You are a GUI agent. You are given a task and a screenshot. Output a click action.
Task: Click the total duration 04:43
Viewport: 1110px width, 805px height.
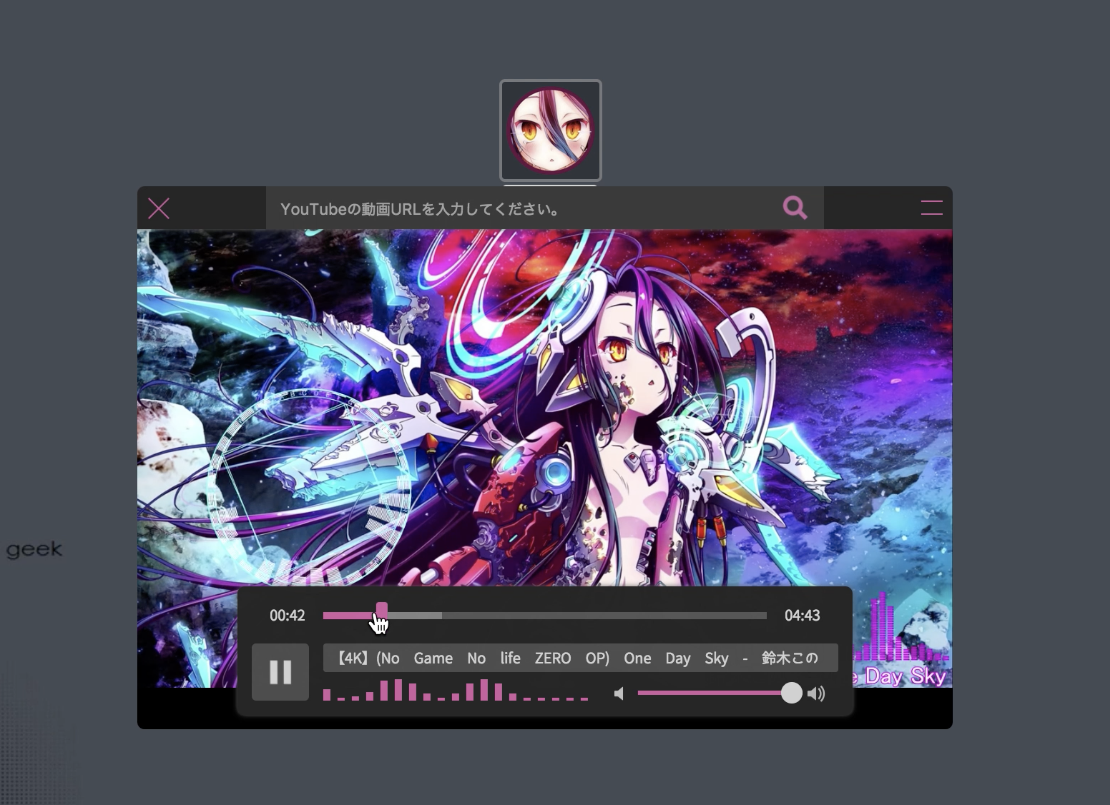pos(802,615)
